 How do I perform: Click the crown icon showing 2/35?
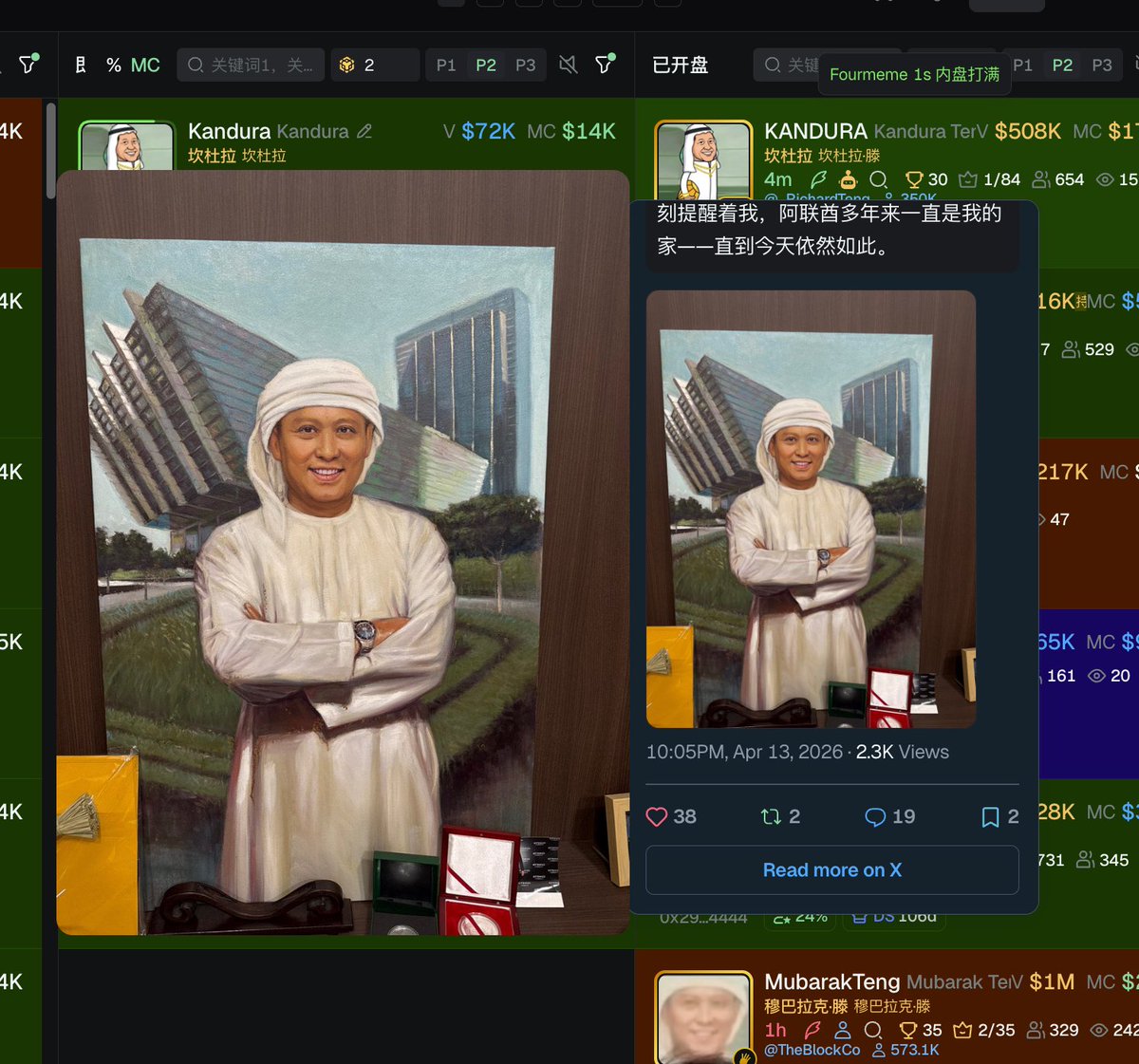click(x=962, y=1030)
